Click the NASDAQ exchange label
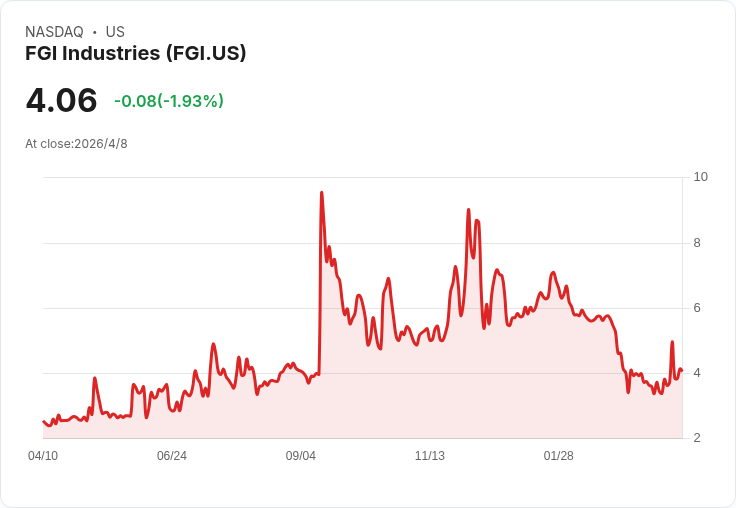The height and width of the screenshot is (508, 736). pyautogui.click(x=54, y=32)
